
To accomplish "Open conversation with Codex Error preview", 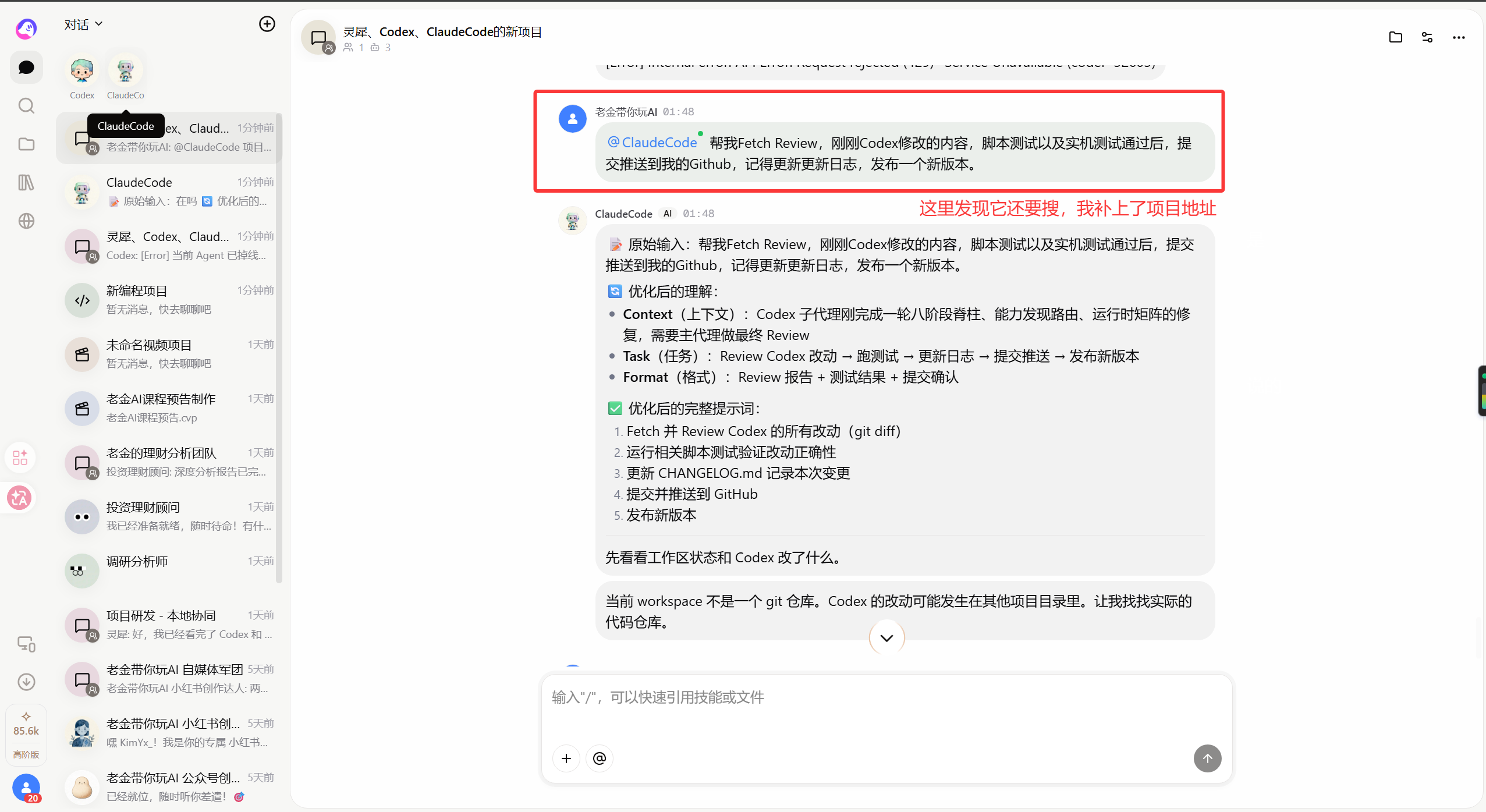I will 169,246.
